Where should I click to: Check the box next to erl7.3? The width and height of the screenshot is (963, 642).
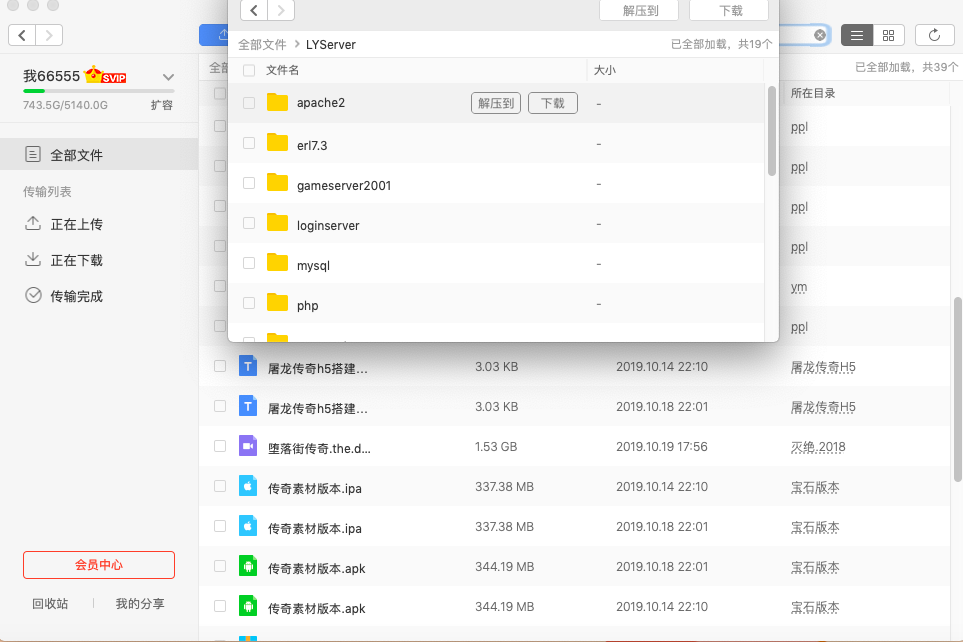click(x=249, y=144)
